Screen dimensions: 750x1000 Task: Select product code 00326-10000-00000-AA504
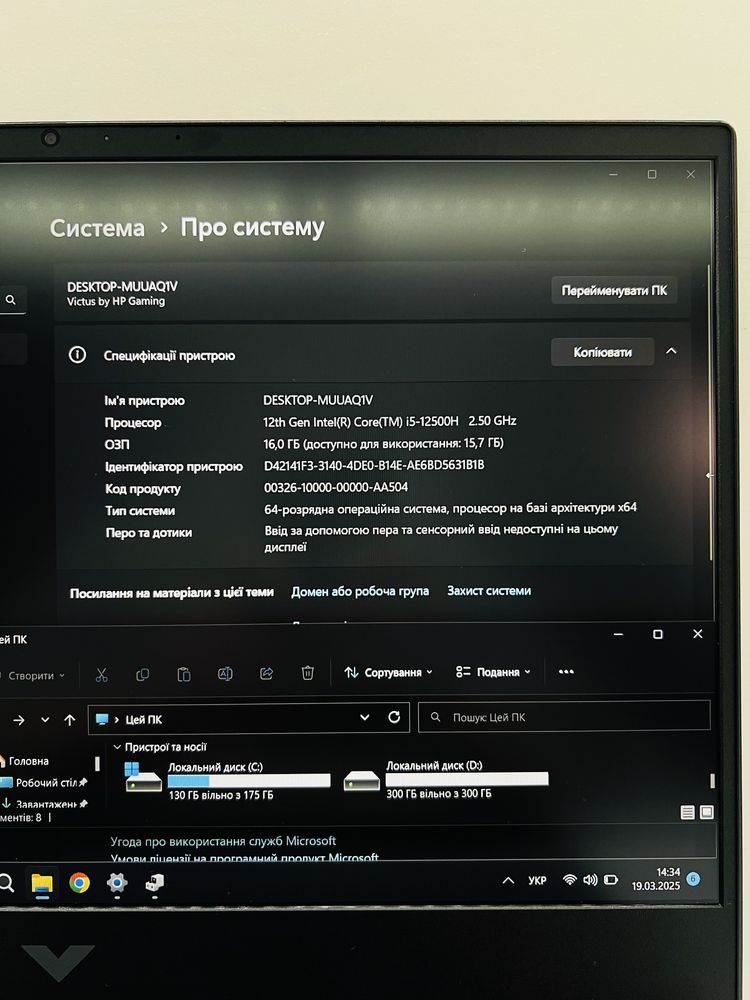(x=335, y=487)
